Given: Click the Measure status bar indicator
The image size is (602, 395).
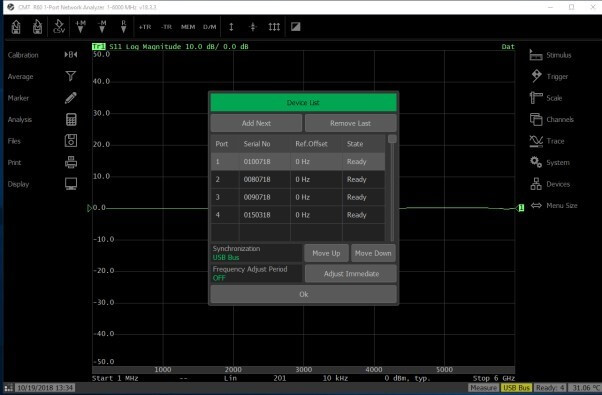Looking at the screenshot, I should [x=484, y=388].
